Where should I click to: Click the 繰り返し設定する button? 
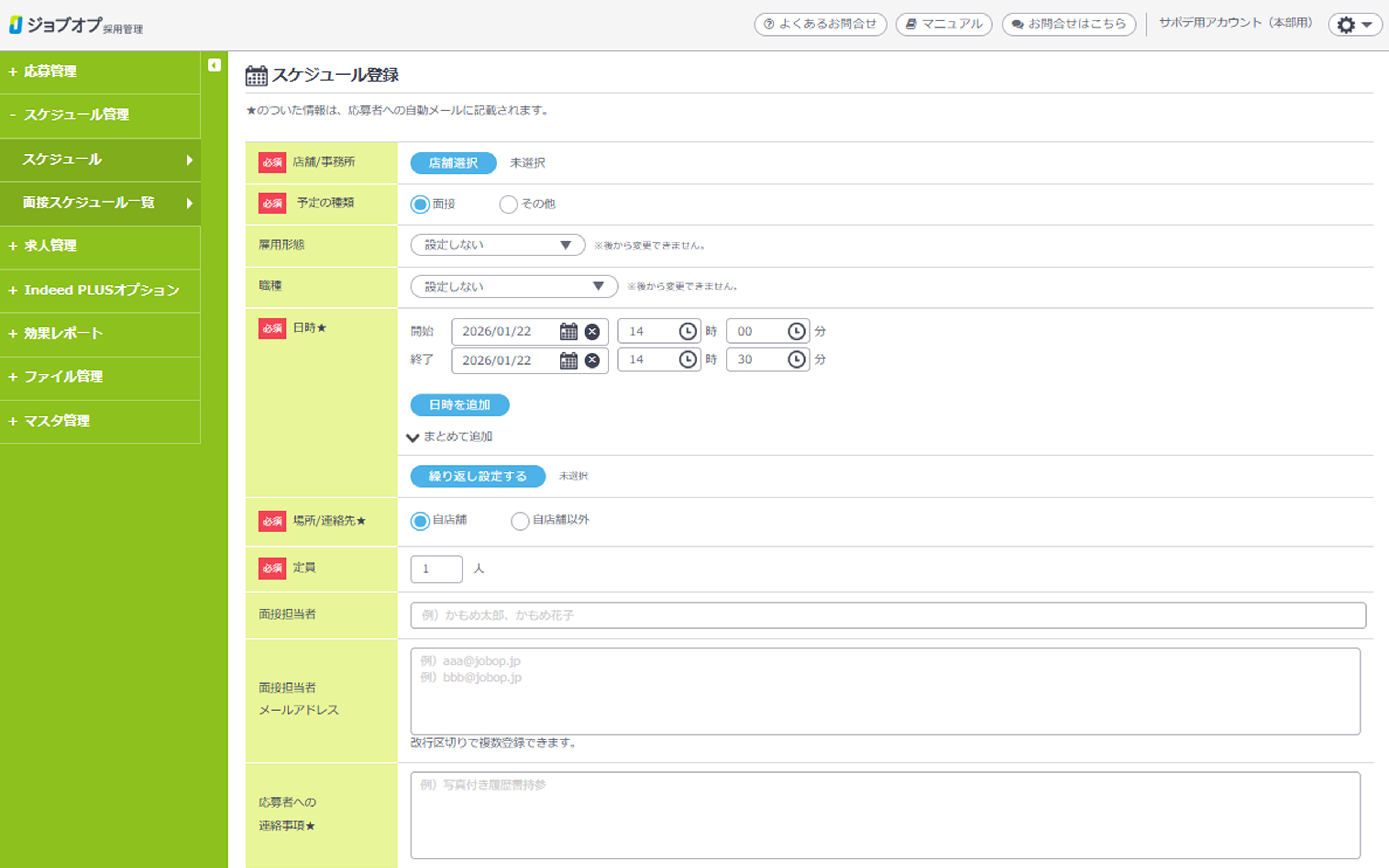(477, 476)
